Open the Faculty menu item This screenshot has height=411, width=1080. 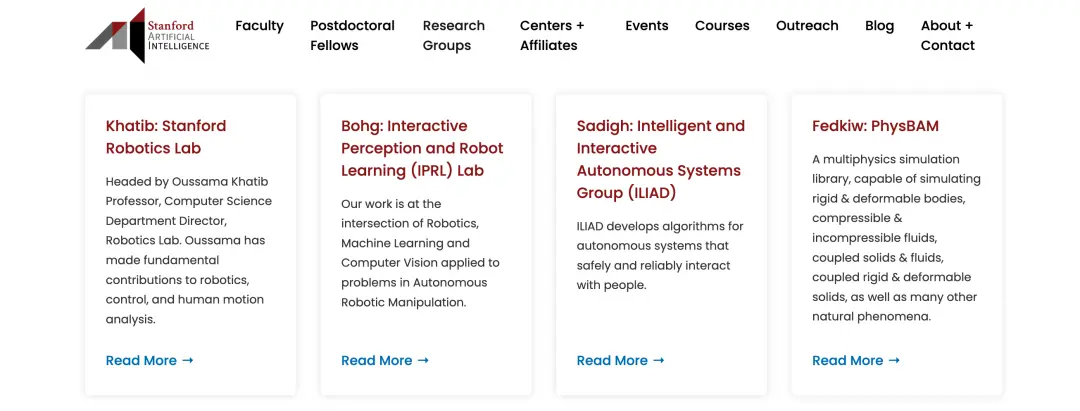259,26
